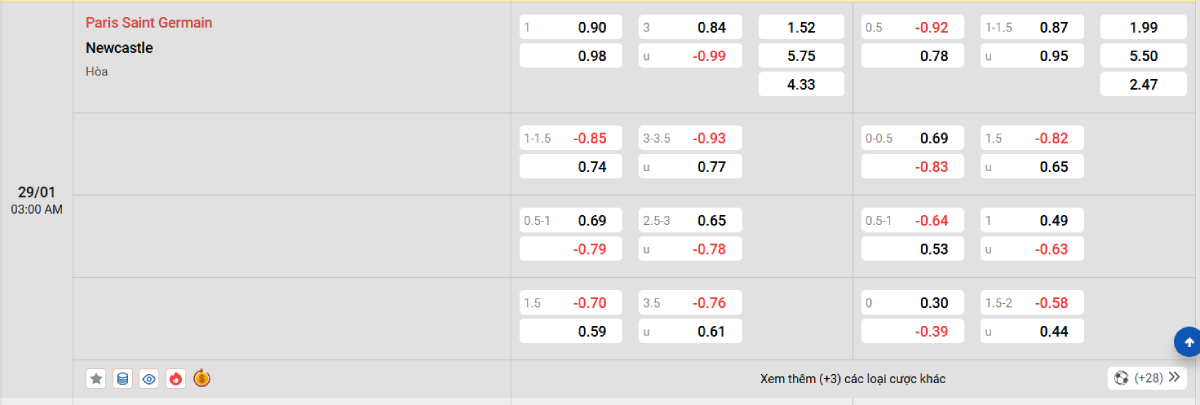The height and width of the screenshot is (405, 1200).
Task: Choose under odds -0.99 for line 3
Action: click(691, 57)
